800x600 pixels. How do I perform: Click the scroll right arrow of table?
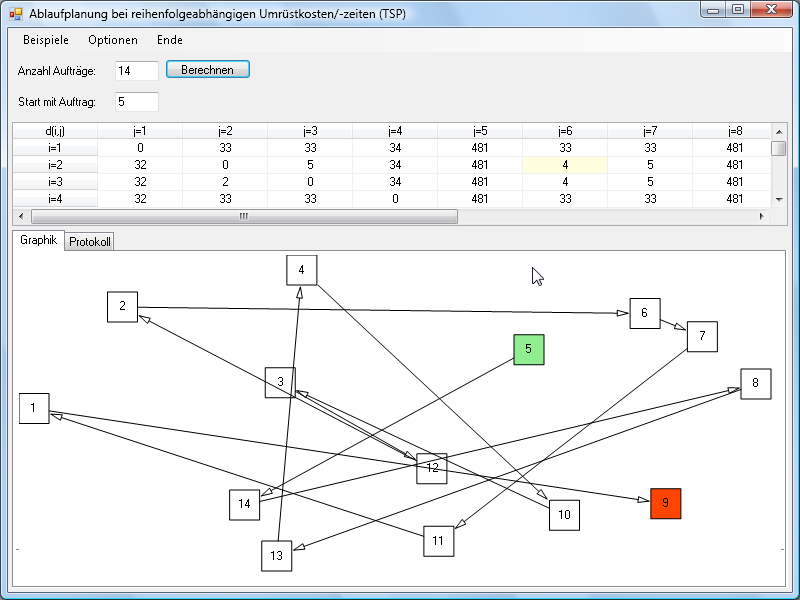pos(763,216)
